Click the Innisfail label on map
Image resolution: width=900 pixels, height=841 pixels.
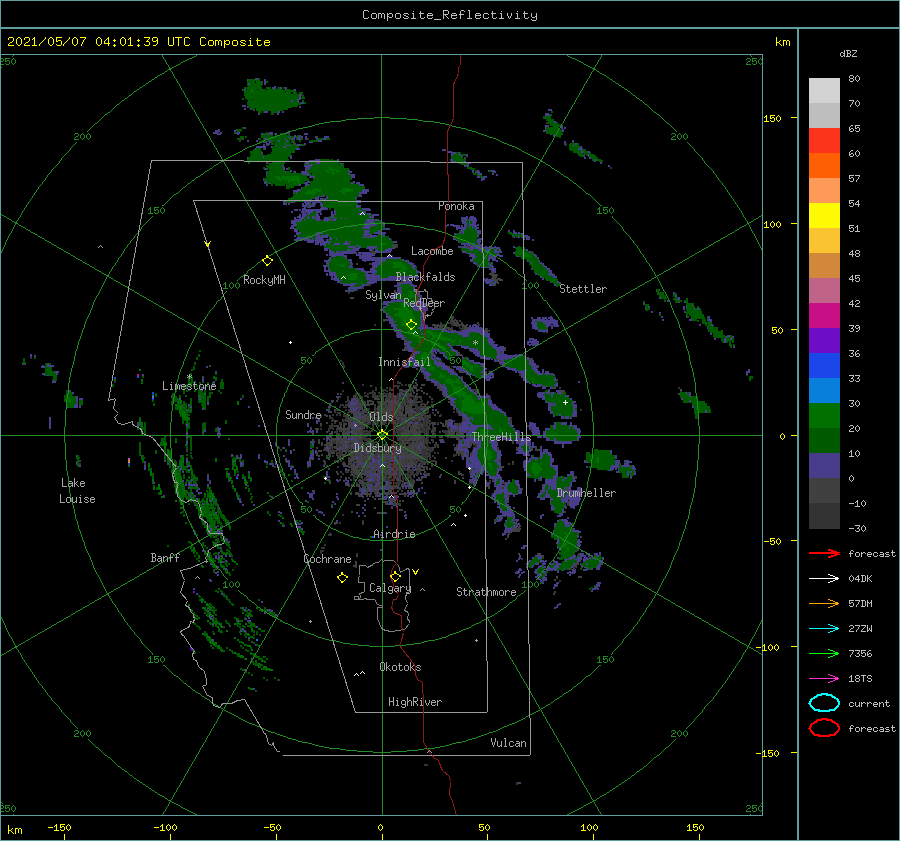coord(404,362)
